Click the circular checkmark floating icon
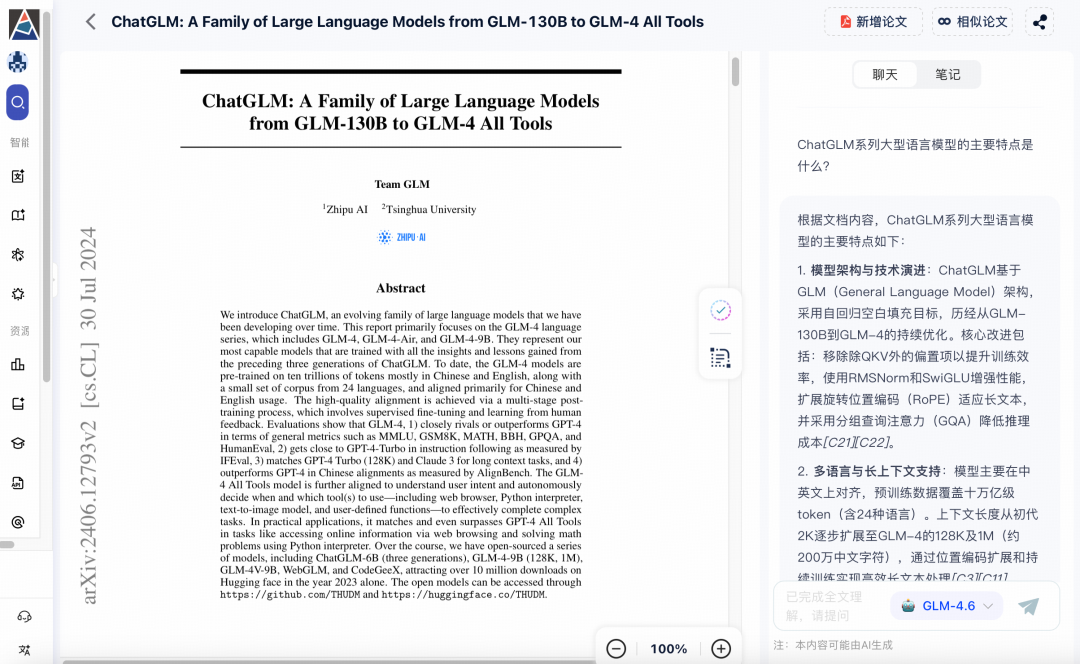 [720, 311]
